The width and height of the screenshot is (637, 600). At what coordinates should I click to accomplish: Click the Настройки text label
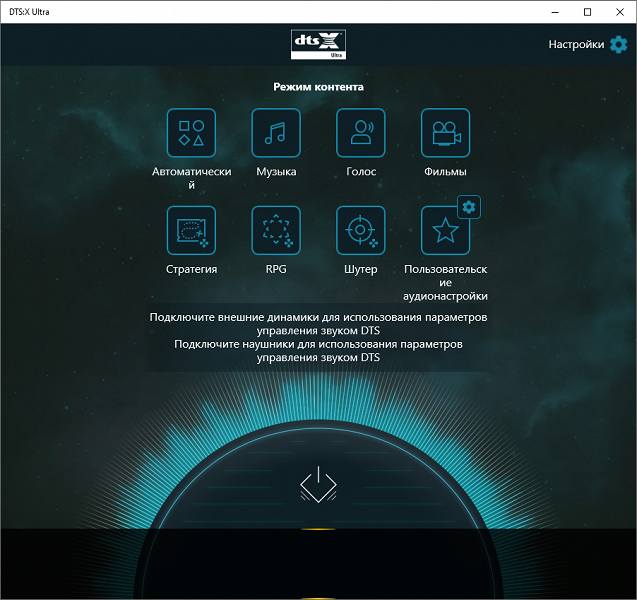(x=576, y=44)
